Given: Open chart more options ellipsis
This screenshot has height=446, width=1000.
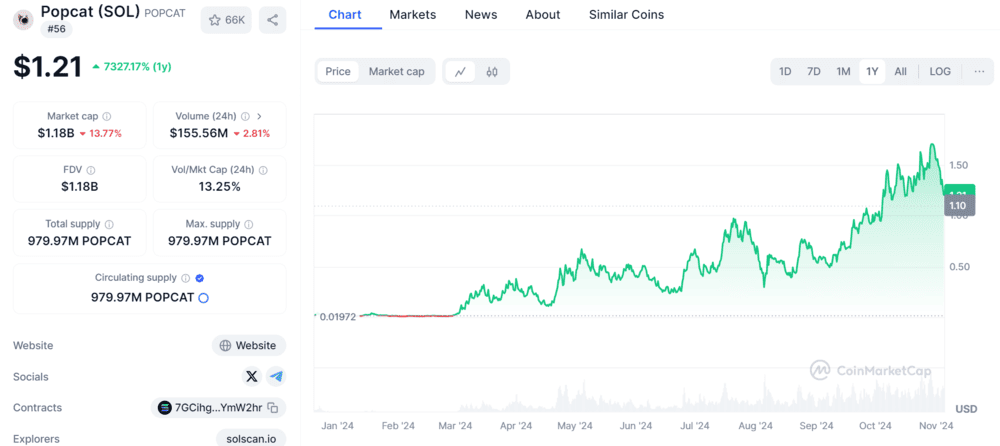Looking at the screenshot, I should [x=979, y=71].
